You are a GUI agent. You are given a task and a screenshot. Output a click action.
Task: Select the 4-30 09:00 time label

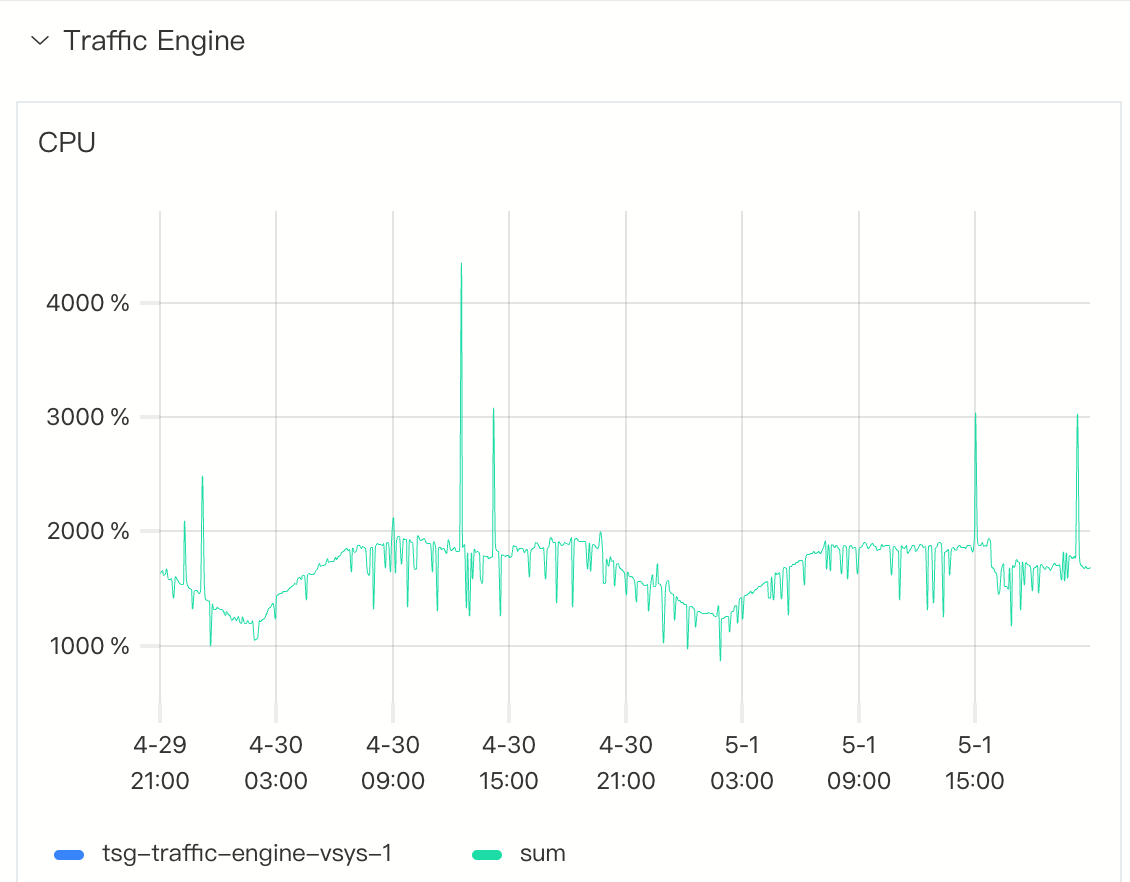pyautogui.click(x=393, y=763)
